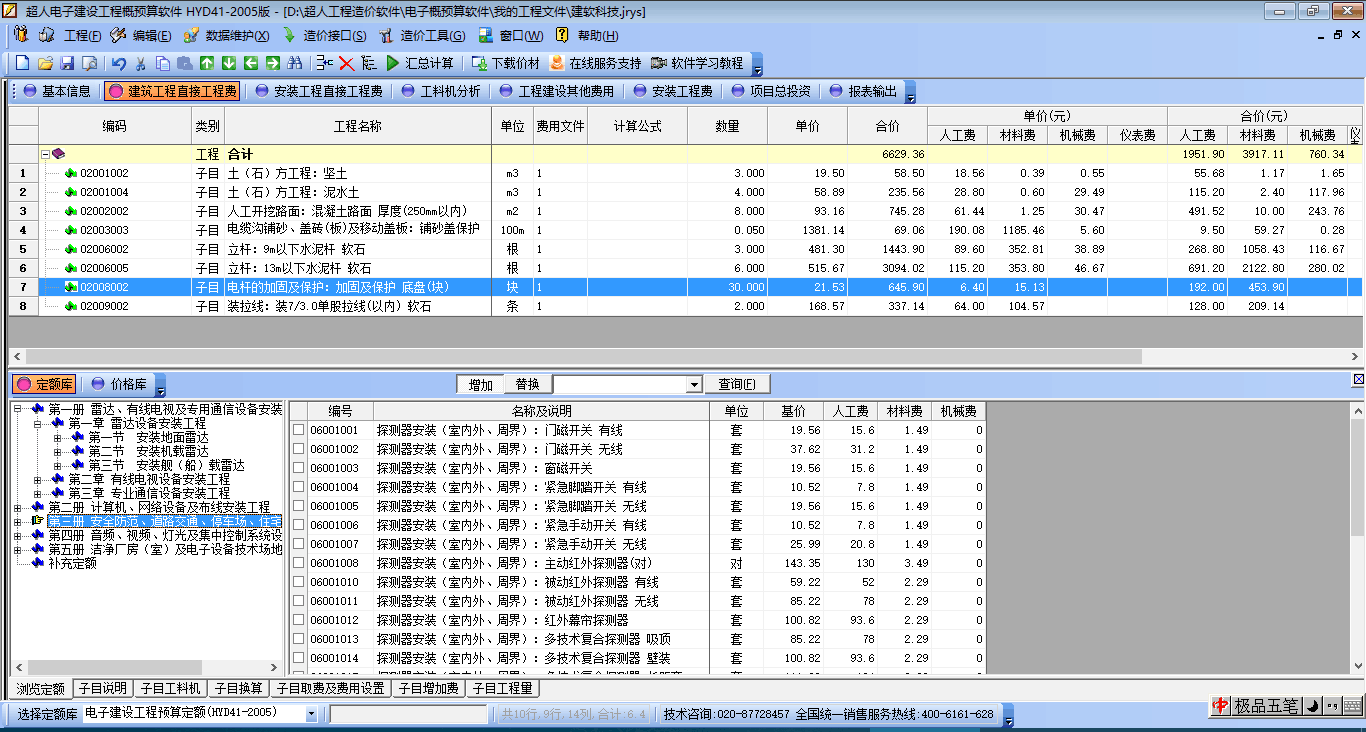Click the 查询(F) search button
This screenshot has height=732, width=1366.
(x=737, y=384)
